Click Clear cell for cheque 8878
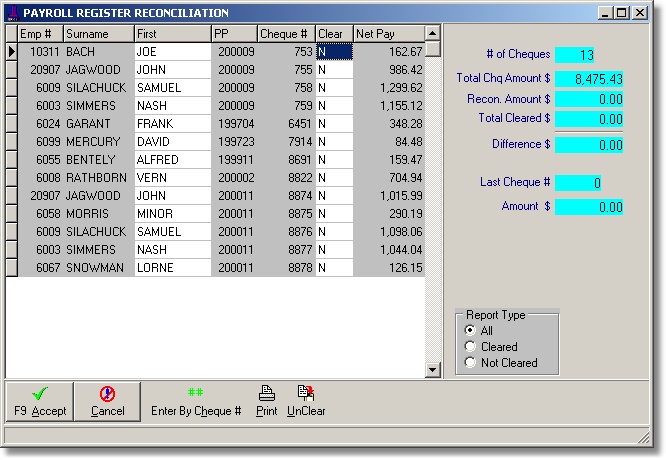 tap(334, 268)
